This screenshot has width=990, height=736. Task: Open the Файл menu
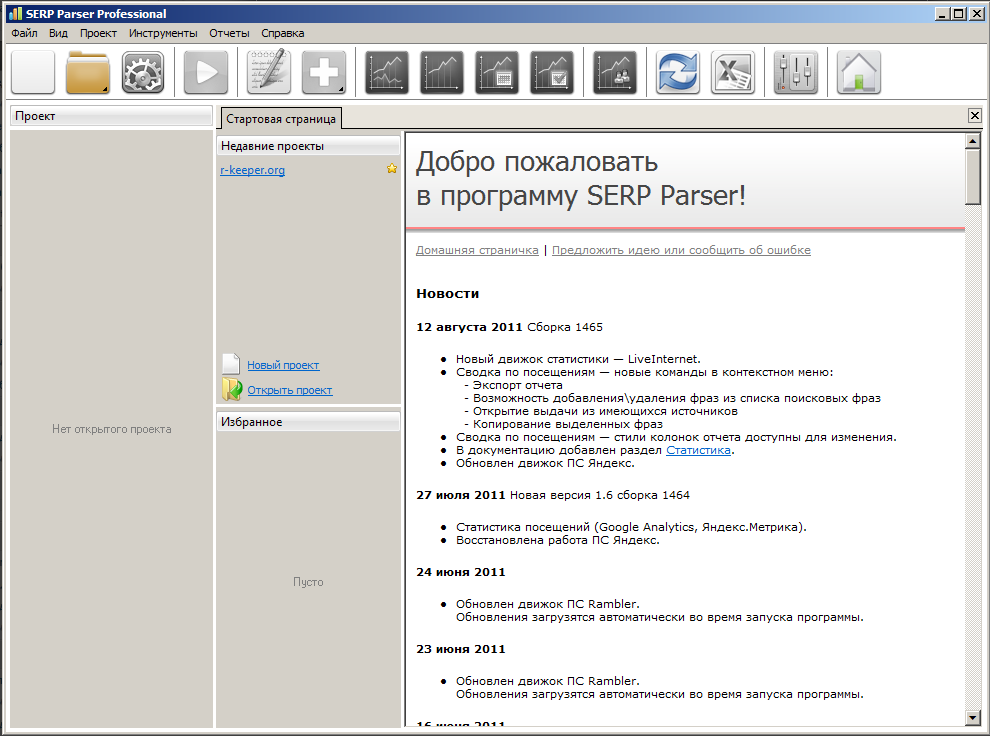(x=24, y=33)
